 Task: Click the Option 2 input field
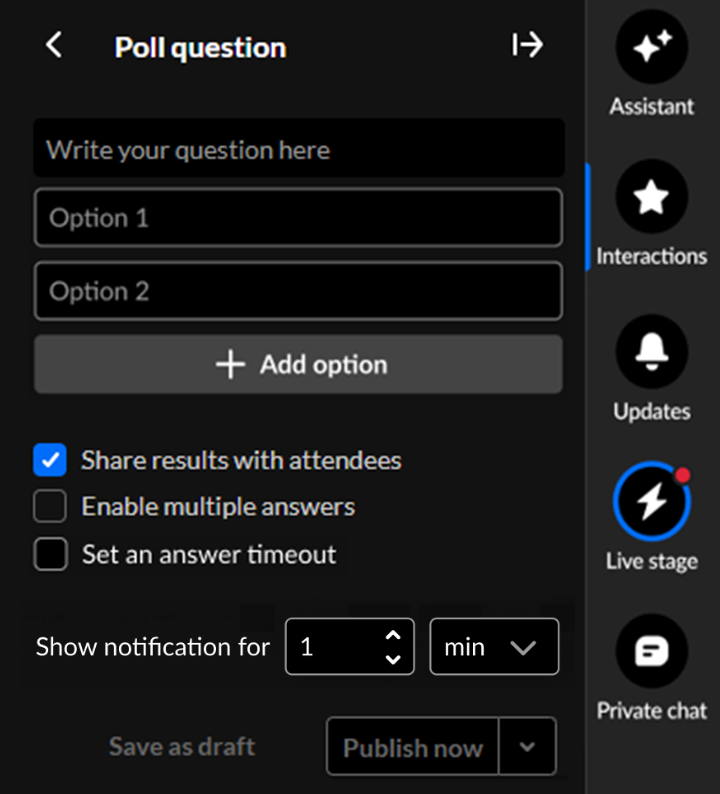coord(298,291)
